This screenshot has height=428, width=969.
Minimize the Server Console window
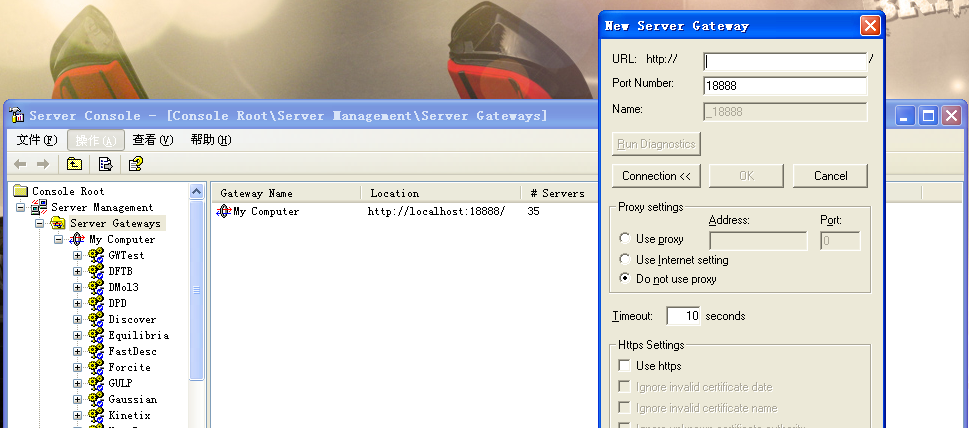tap(905, 115)
